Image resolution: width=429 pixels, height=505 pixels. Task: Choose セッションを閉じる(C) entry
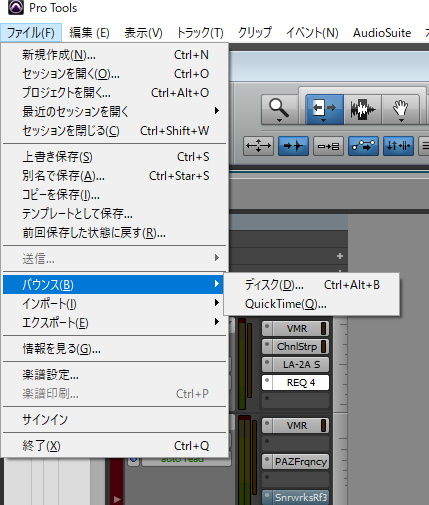tap(115, 131)
